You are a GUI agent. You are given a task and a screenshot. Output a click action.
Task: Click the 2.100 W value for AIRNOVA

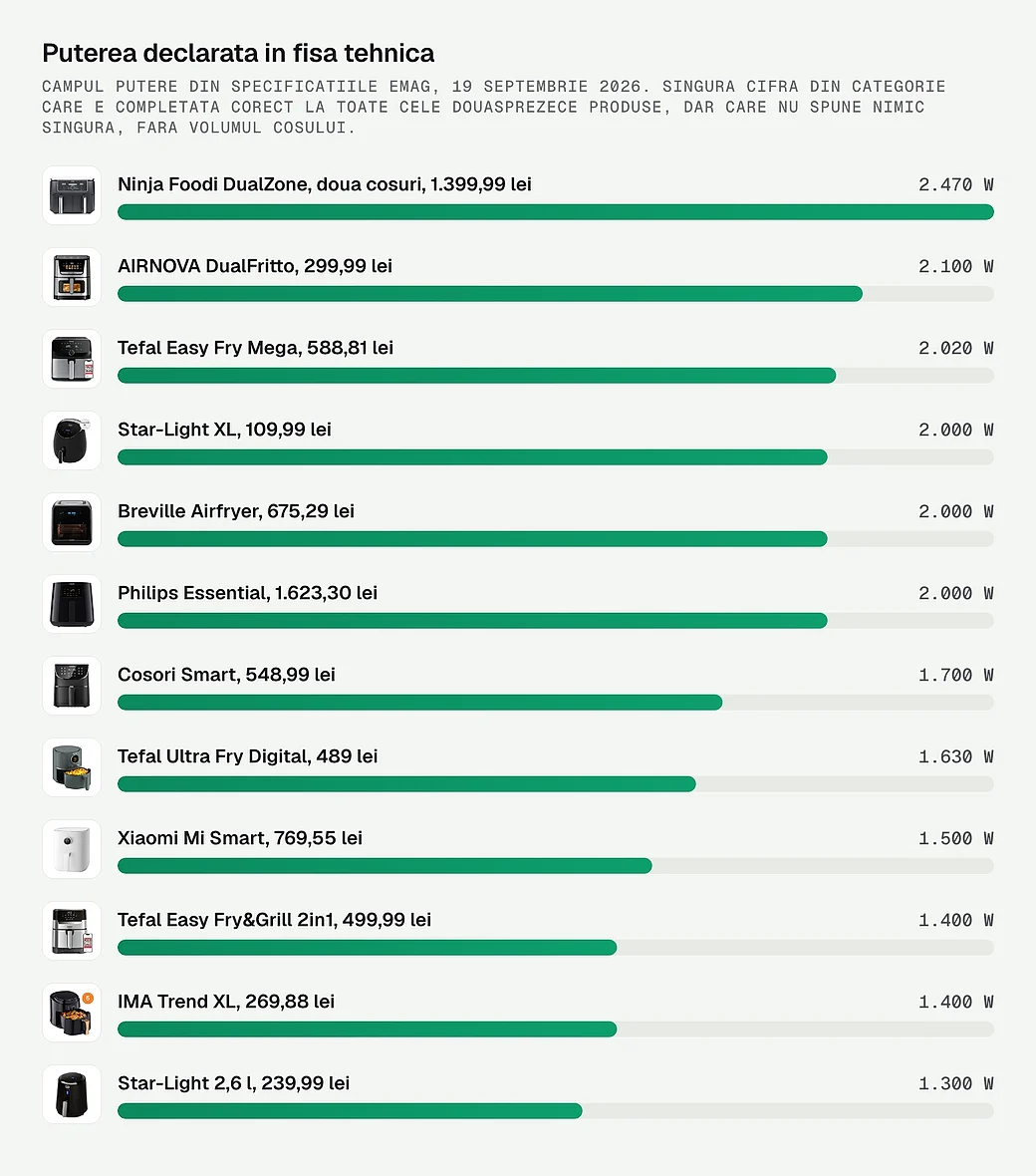point(955,266)
